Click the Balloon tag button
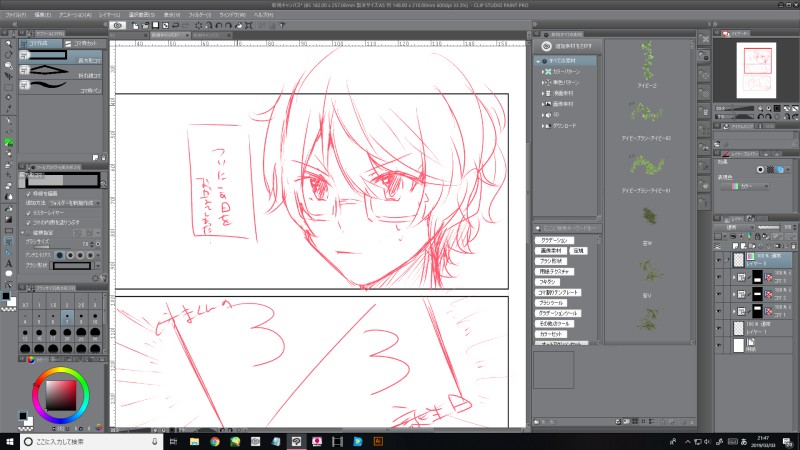This screenshot has width=800, height=450. [x=547, y=282]
